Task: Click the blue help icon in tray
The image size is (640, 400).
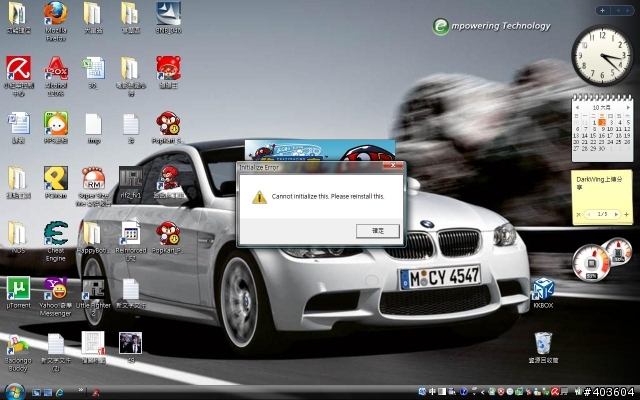Action: pos(463,392)
